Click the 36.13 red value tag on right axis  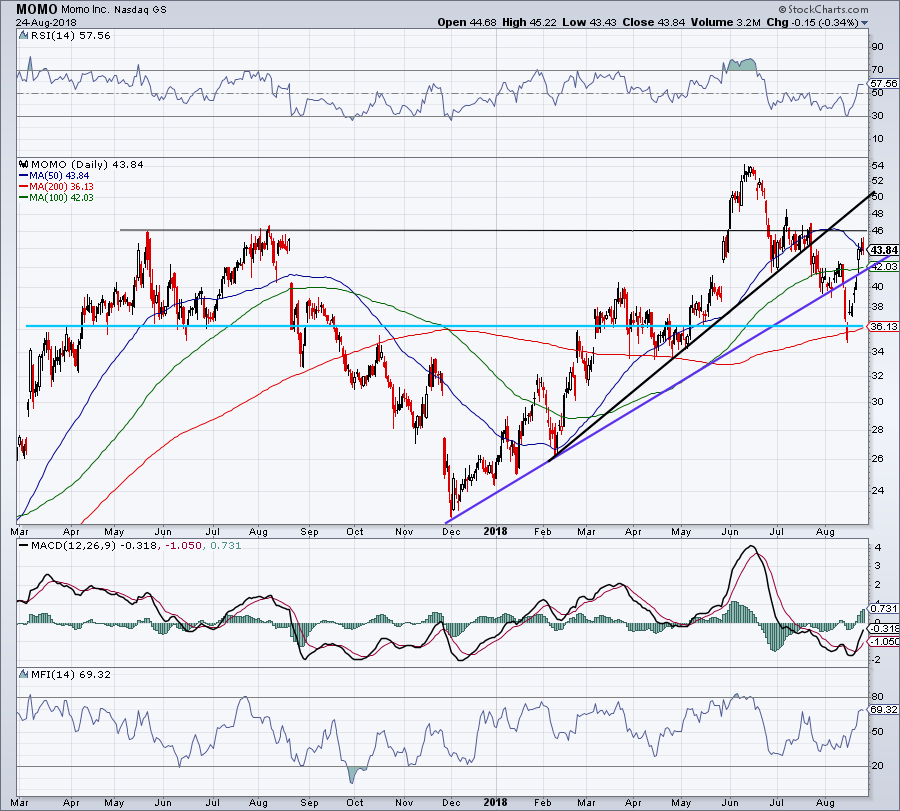884,327
